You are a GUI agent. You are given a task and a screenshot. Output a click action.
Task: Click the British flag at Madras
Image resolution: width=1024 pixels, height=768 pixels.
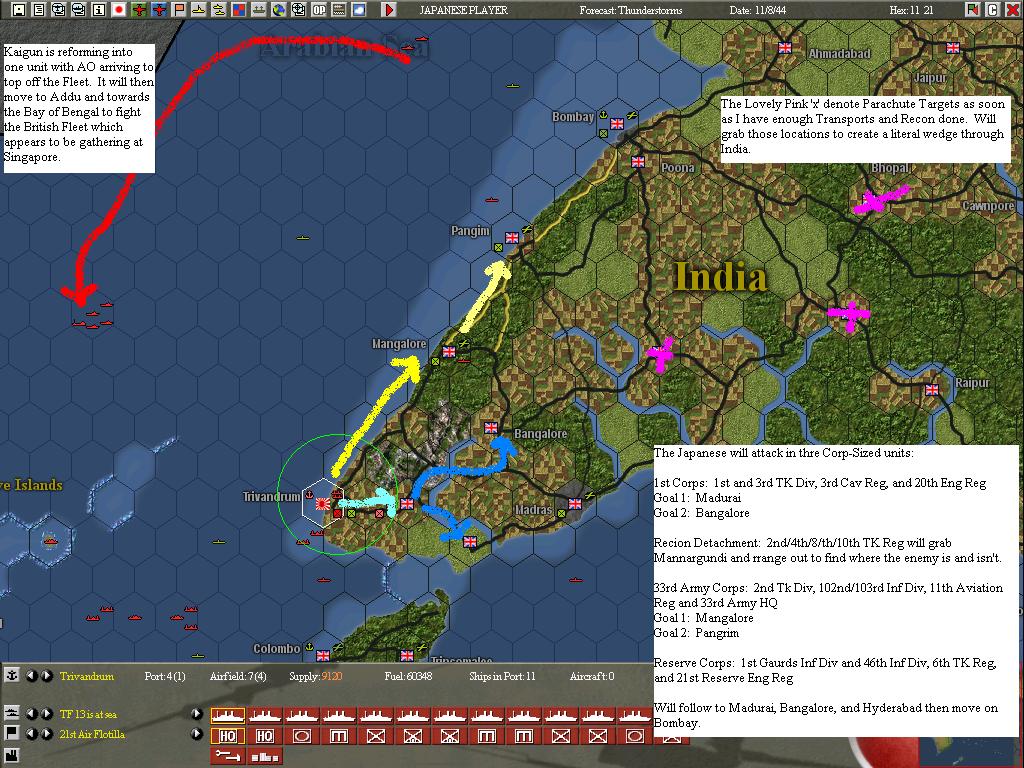575,504
